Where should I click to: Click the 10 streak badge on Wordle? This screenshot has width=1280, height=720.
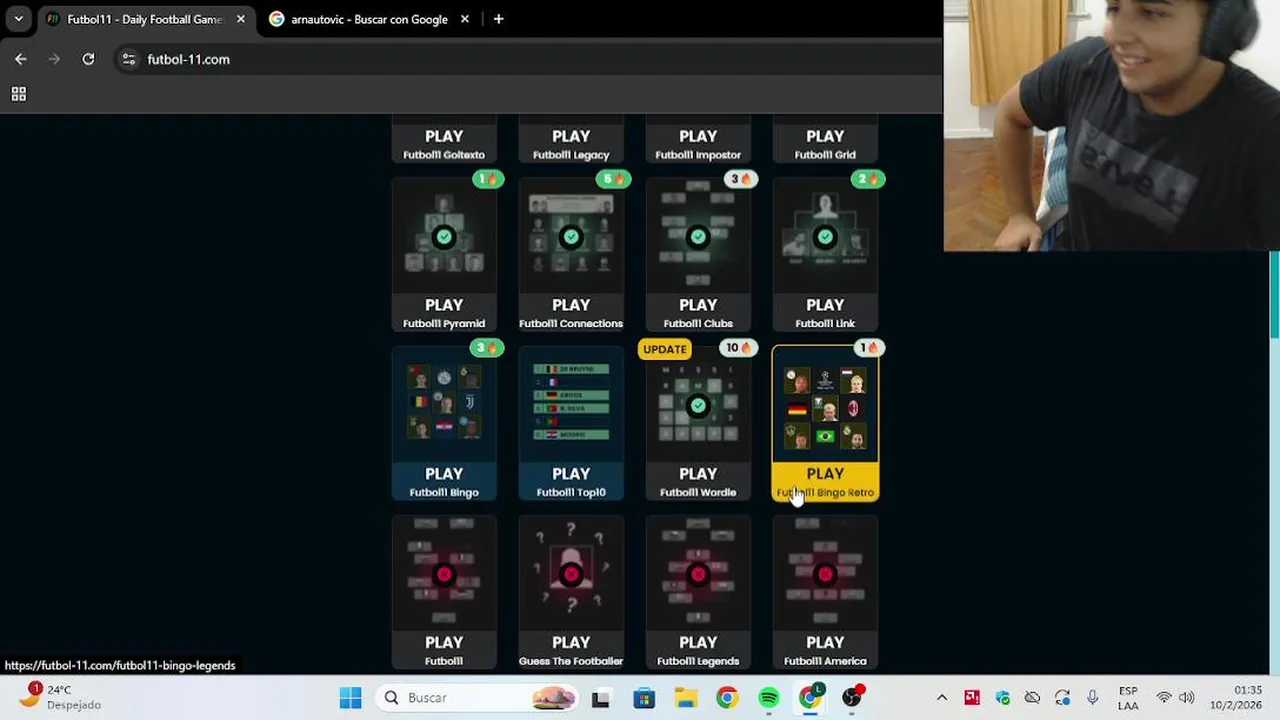[739, 348]
